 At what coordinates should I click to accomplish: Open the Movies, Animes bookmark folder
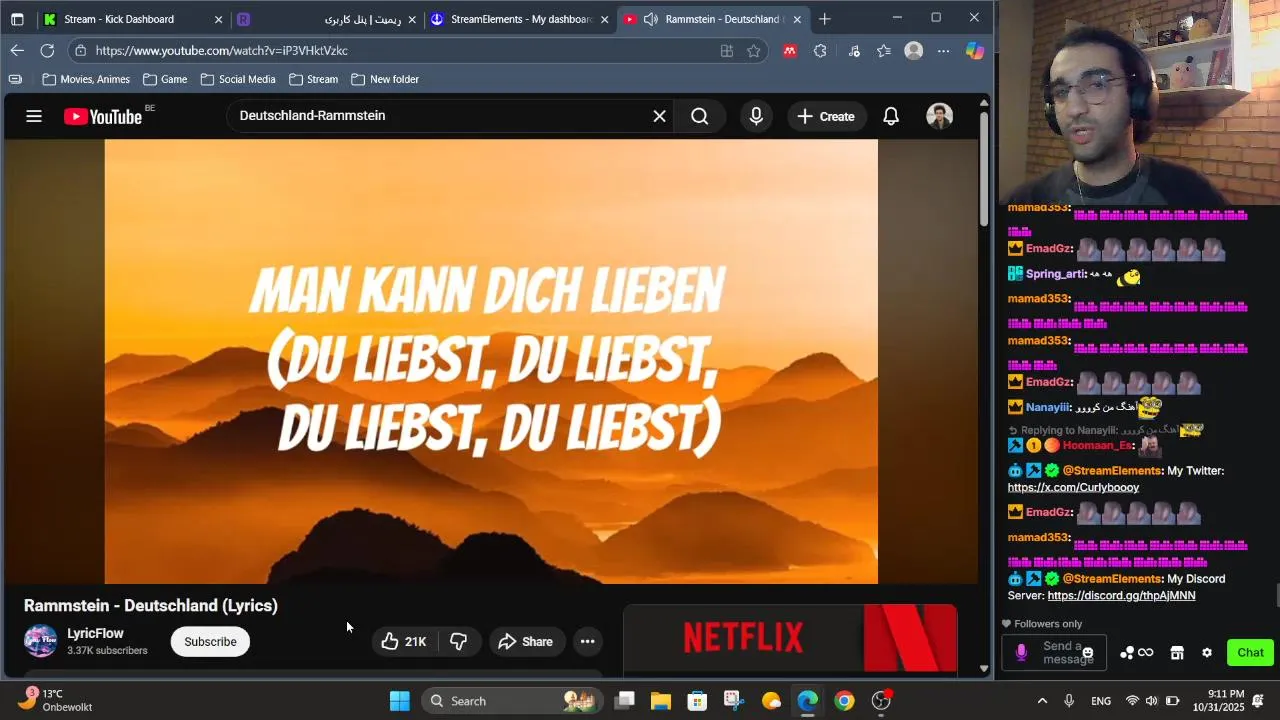pos(86,79)
